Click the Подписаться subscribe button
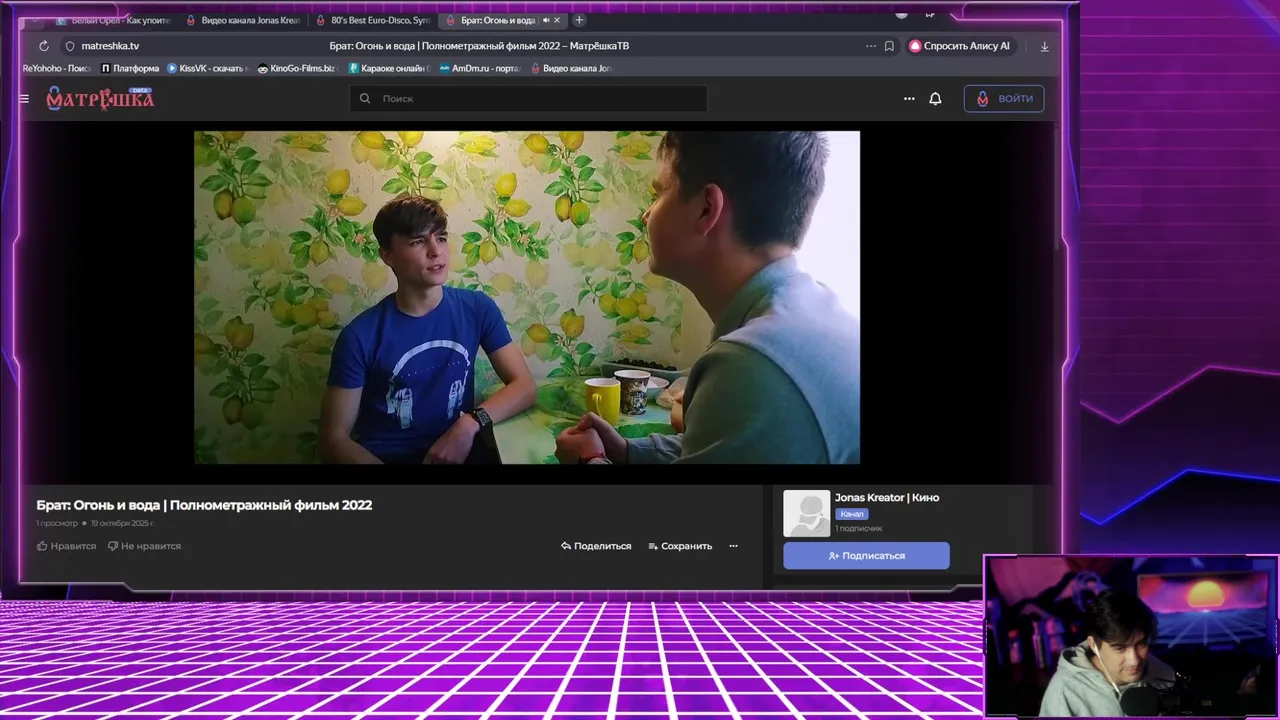The height and width of the screenshot is (720, 1280). coord(866,555)
